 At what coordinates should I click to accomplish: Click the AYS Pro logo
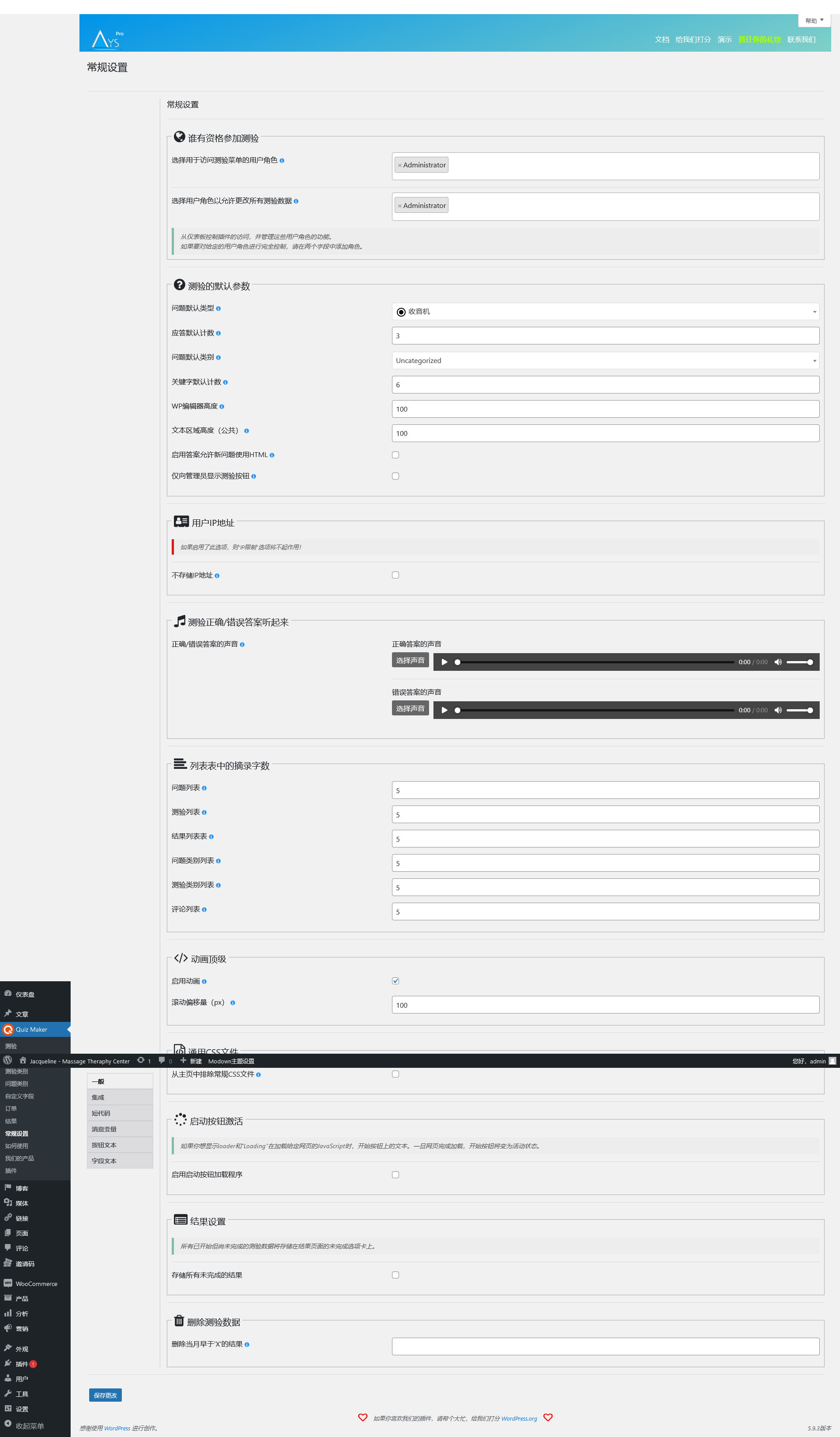click(107, 39)
